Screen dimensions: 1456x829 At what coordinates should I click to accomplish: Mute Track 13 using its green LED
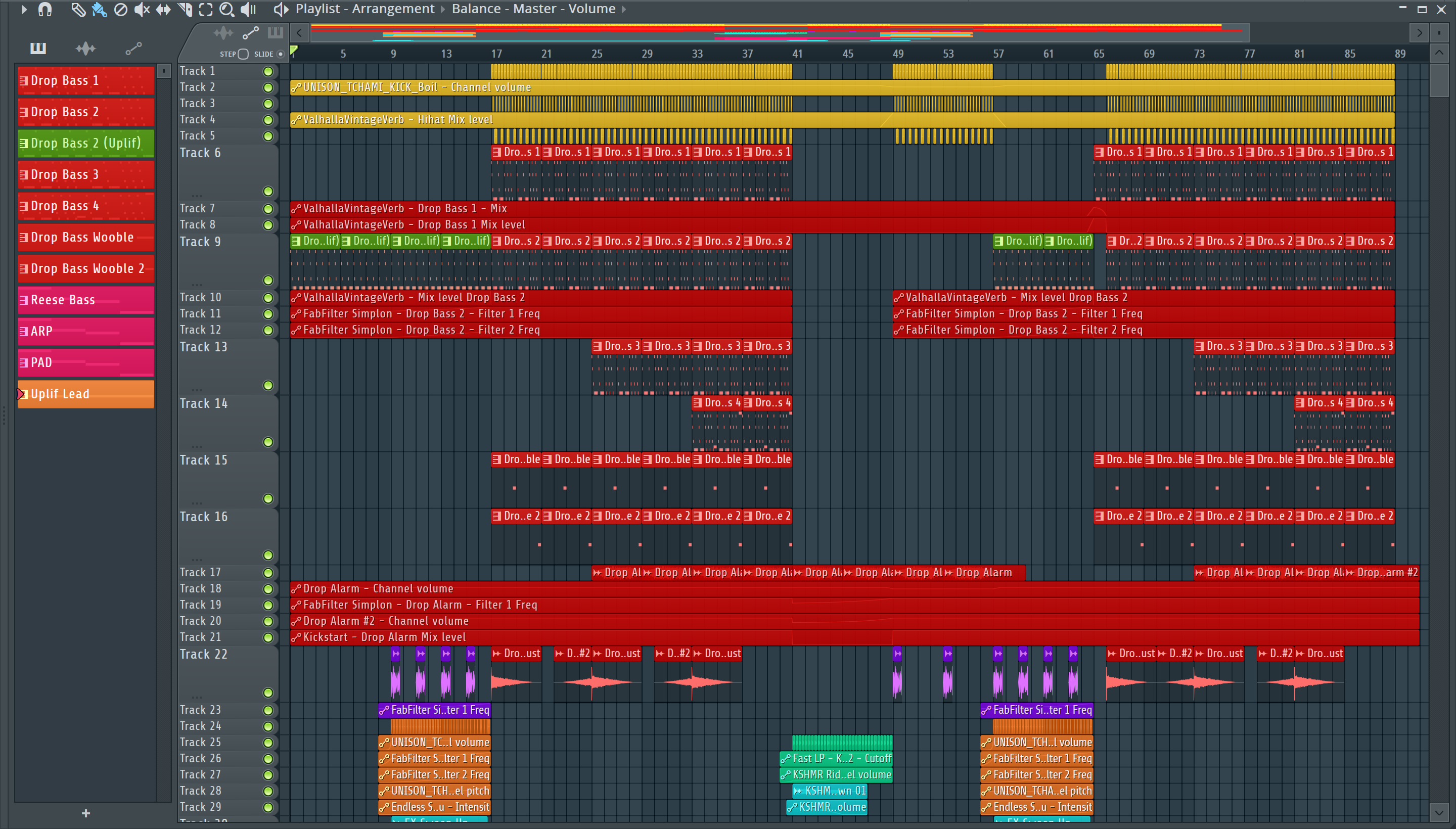click(x=267, y=386)
